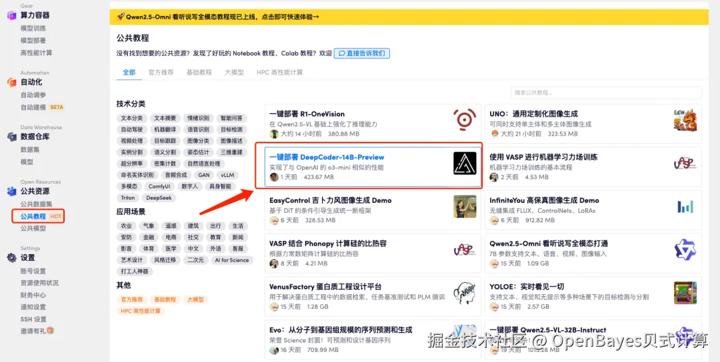The width and height of the screenshot is (720, 362).
Task: Click the 设置 gear icon in sidebar
Action: pos(12,258)
